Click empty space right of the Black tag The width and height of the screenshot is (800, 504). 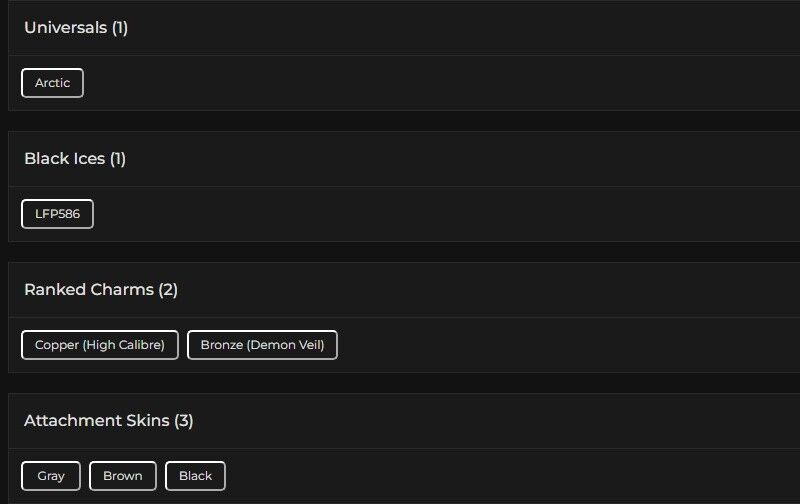500,476
